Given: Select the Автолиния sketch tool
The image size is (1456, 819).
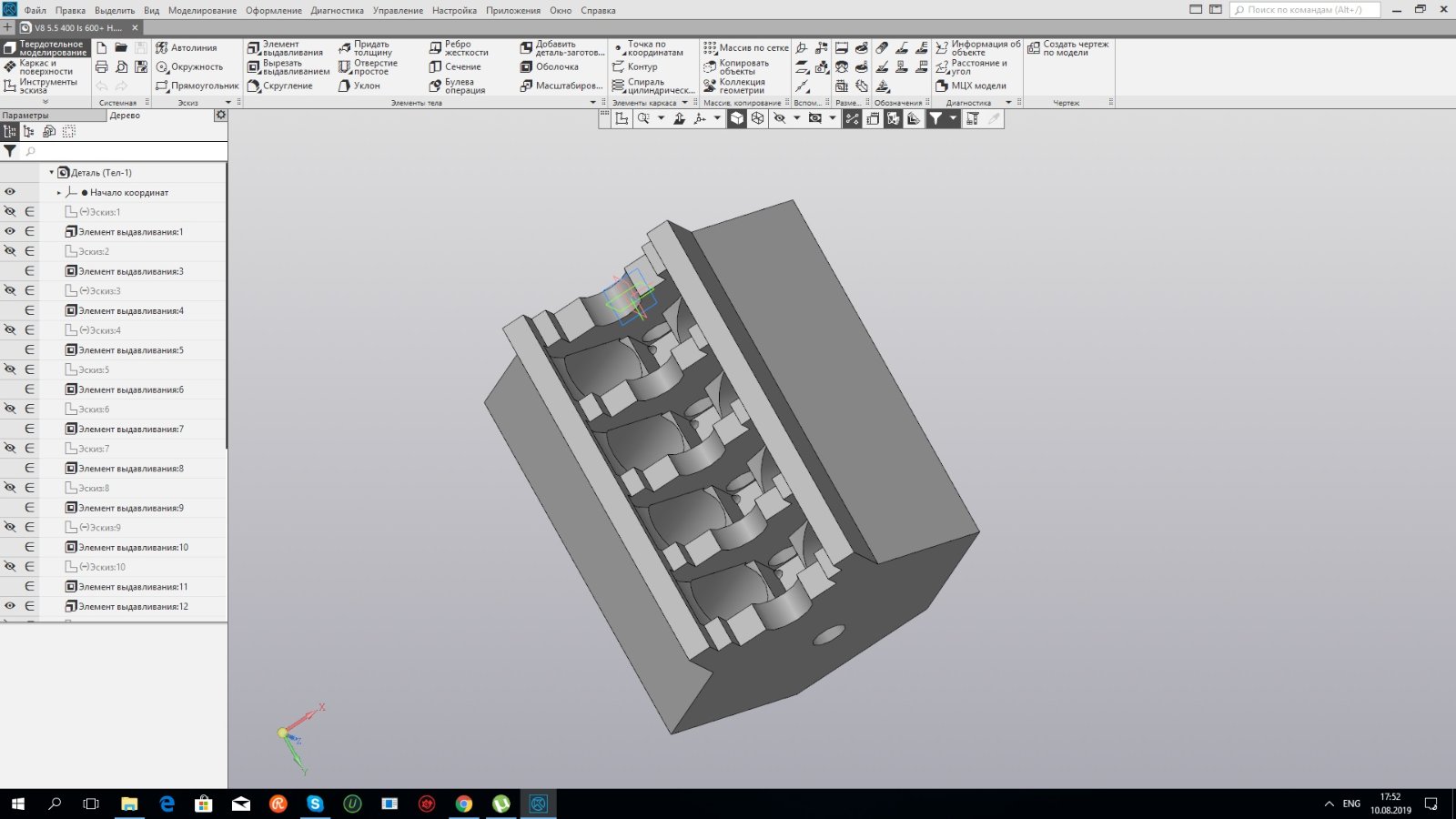Looking at the screenshot, I should coord(187,48).
